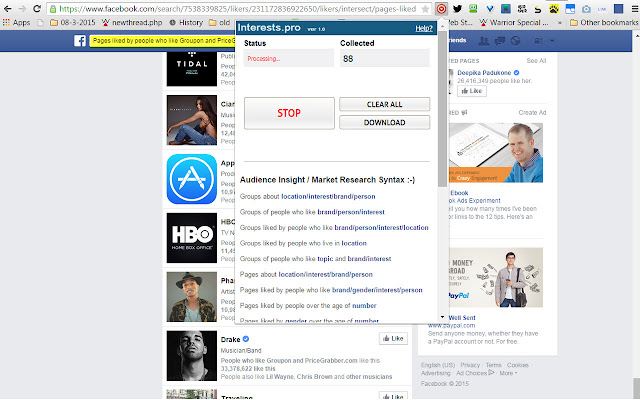
Task: Select 'Groups liked by people who live in location'
Action: click(303, 243)
